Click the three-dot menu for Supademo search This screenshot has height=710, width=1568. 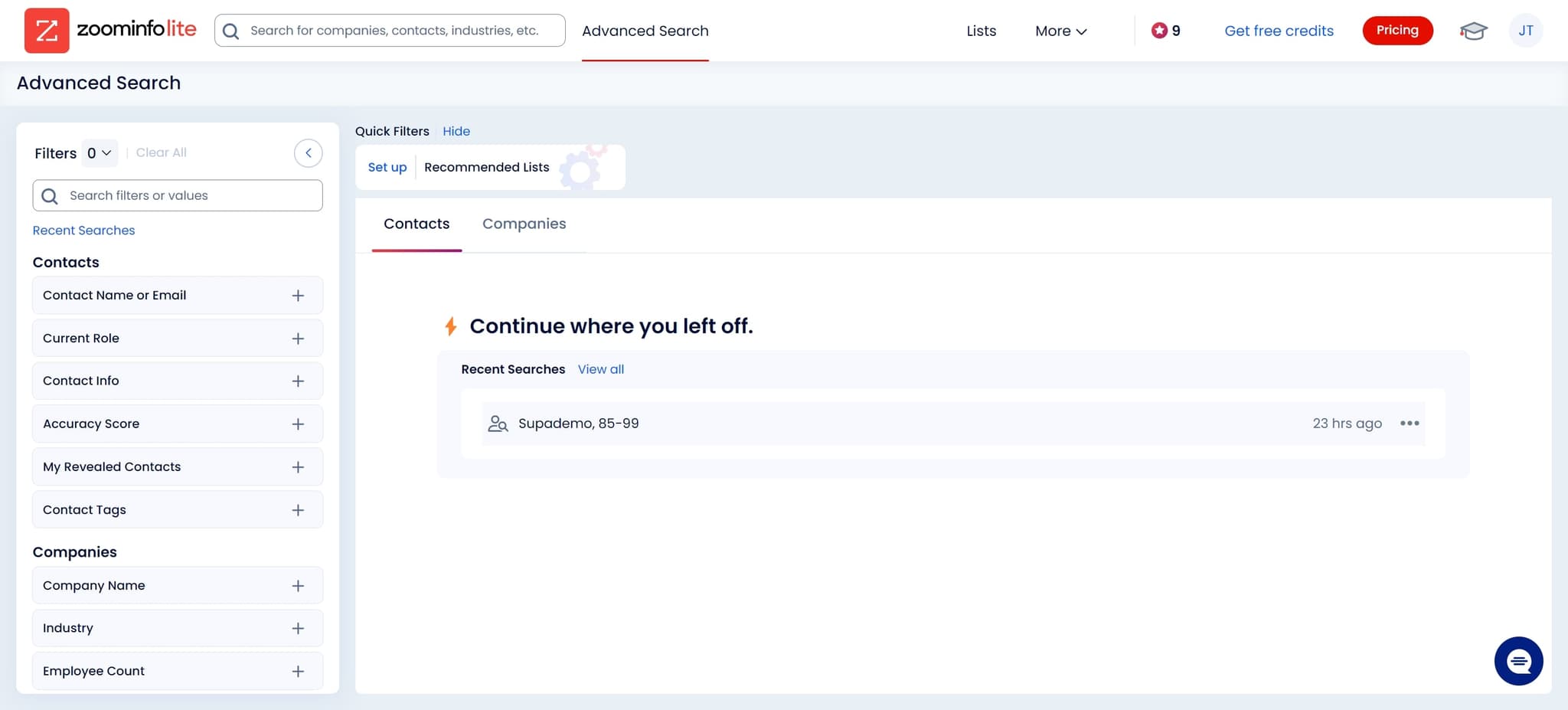tap(1410, 424)
